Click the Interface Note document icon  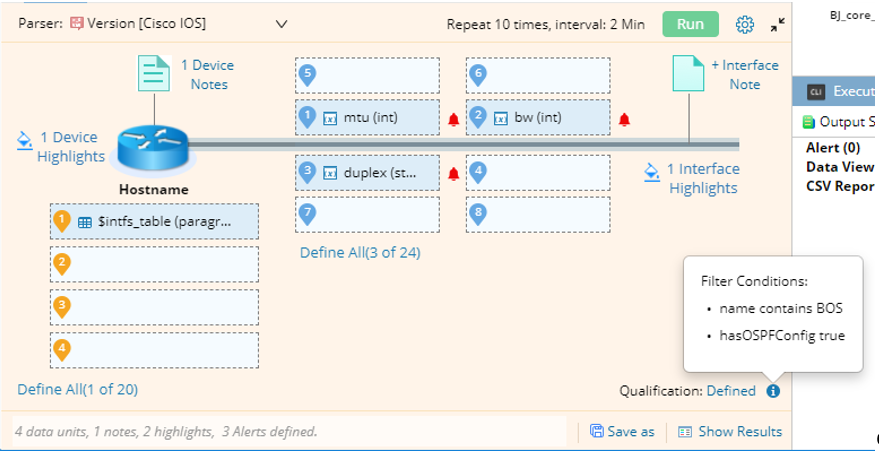[688, 73]
